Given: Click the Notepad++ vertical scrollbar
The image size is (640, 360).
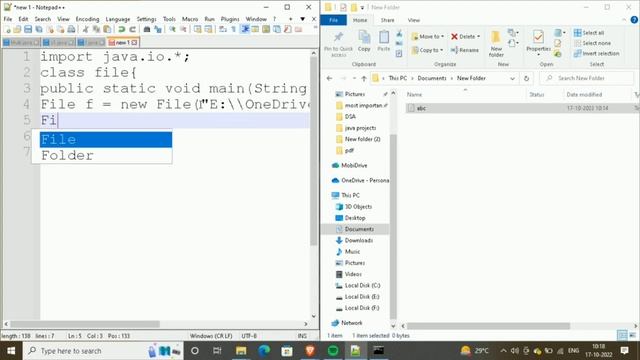Looking at the screenshot, I should 313,151.
